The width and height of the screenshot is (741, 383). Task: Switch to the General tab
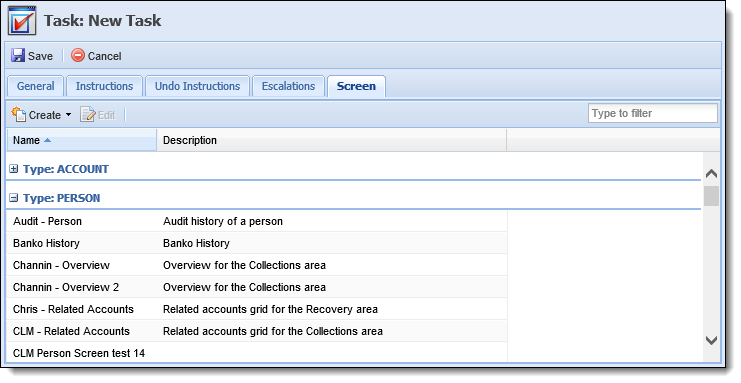click(x=35, y=86)
